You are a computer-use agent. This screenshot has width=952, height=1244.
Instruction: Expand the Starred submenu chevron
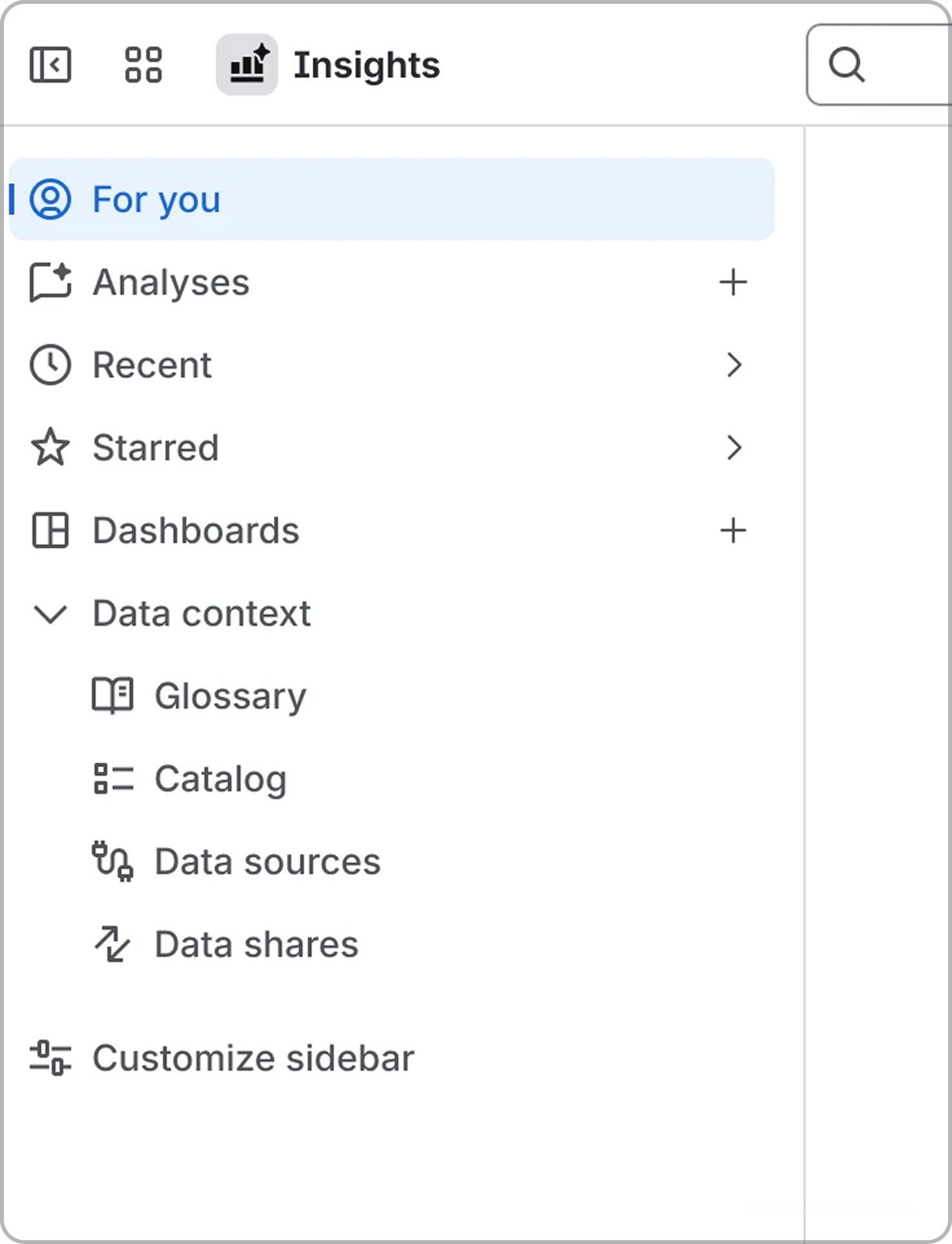pos(733,447)
